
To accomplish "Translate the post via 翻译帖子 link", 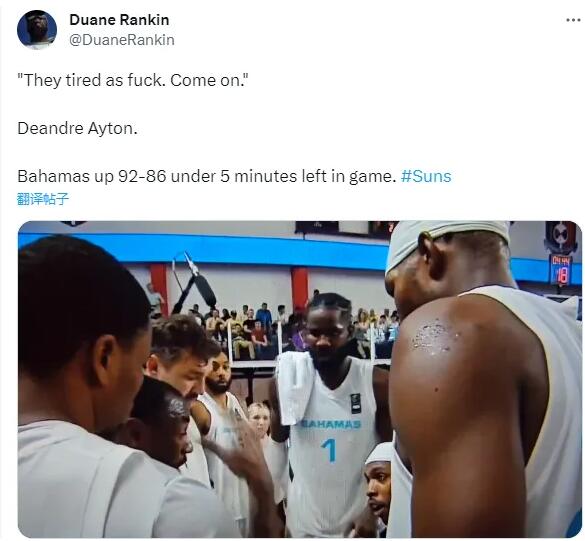I will pyautogui.click(x=43, y=199).
